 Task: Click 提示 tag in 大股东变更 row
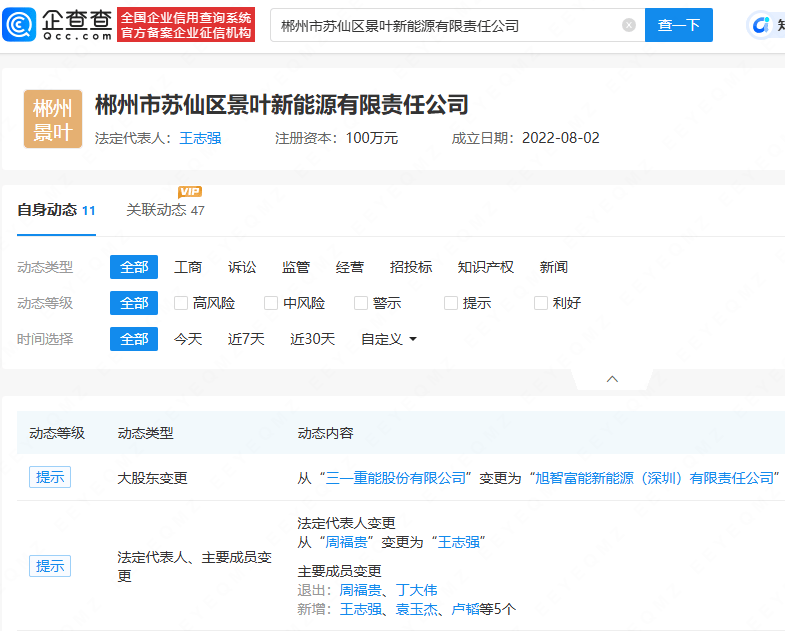[x=50, y=477]
